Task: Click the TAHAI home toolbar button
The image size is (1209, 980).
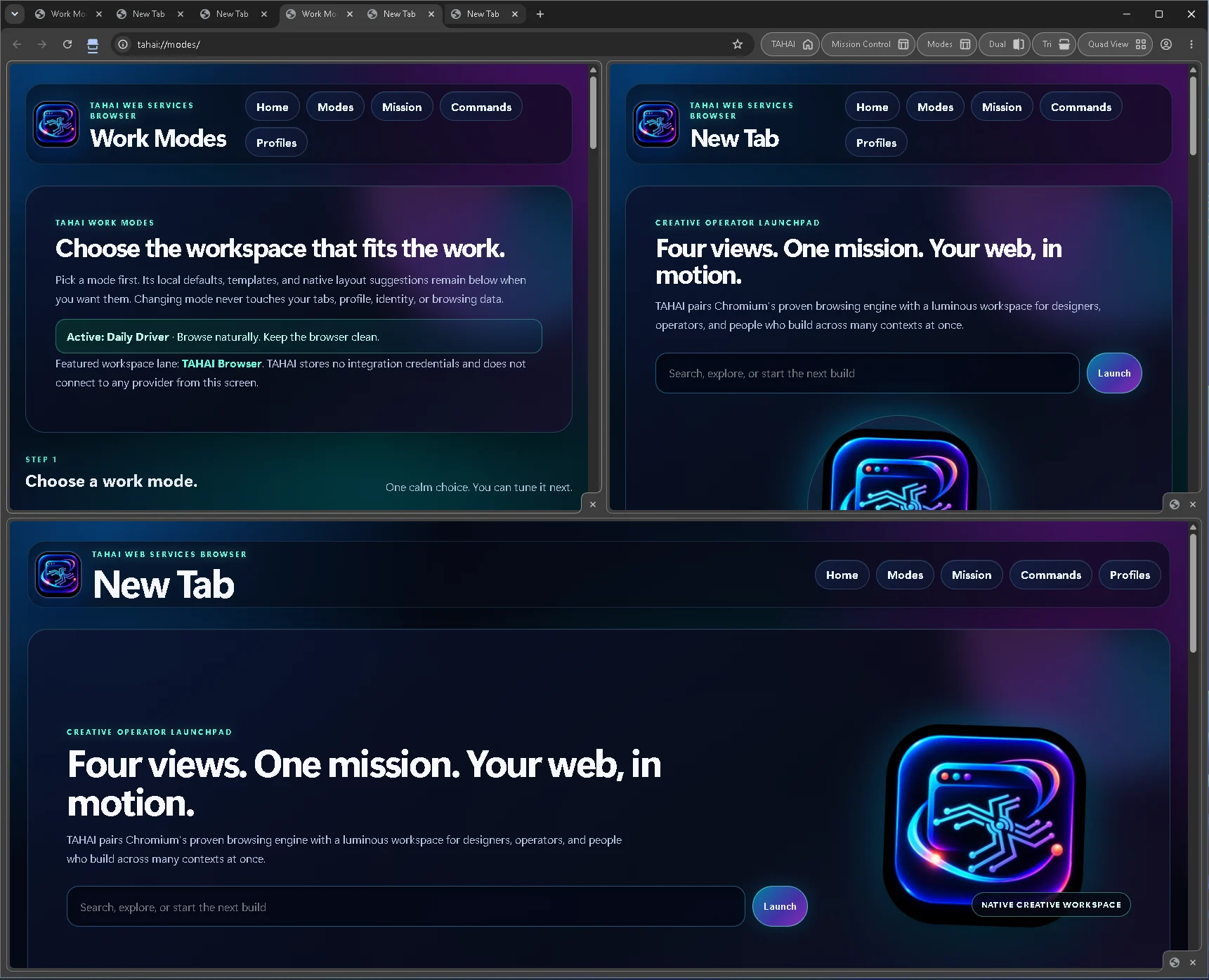Action: [790, 44]
